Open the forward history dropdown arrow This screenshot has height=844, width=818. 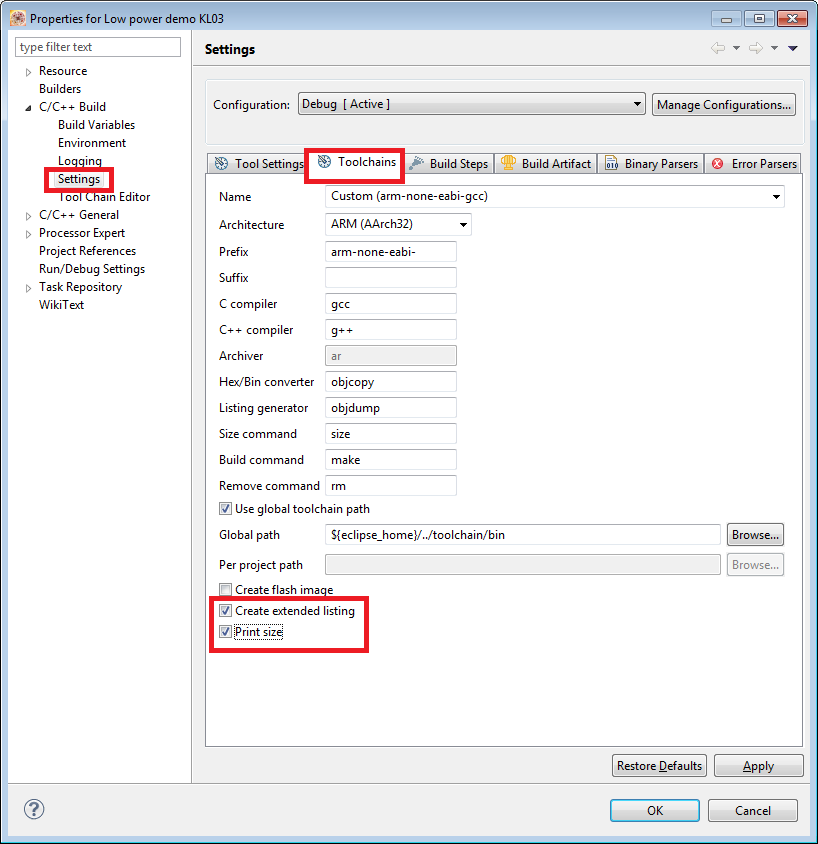point(774,48)
